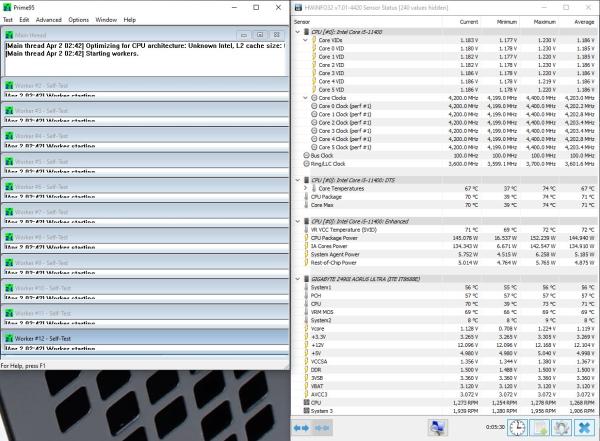Click the log sensors to file icon

tap(541, 427)
